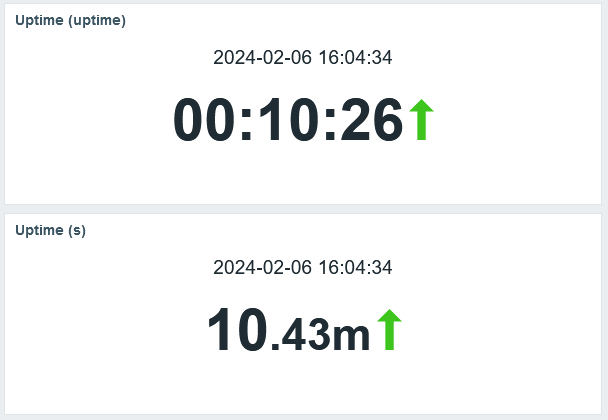
Task: Click date 2024-02-06 in Uptime (uptime) widget
Action: point(261,57)
